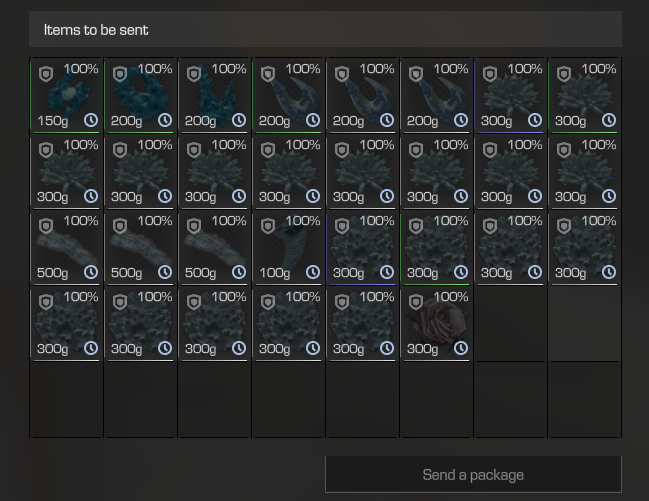Click the shield icon on the first 500g item
The image size is (649, 501).
pos(46,226)
